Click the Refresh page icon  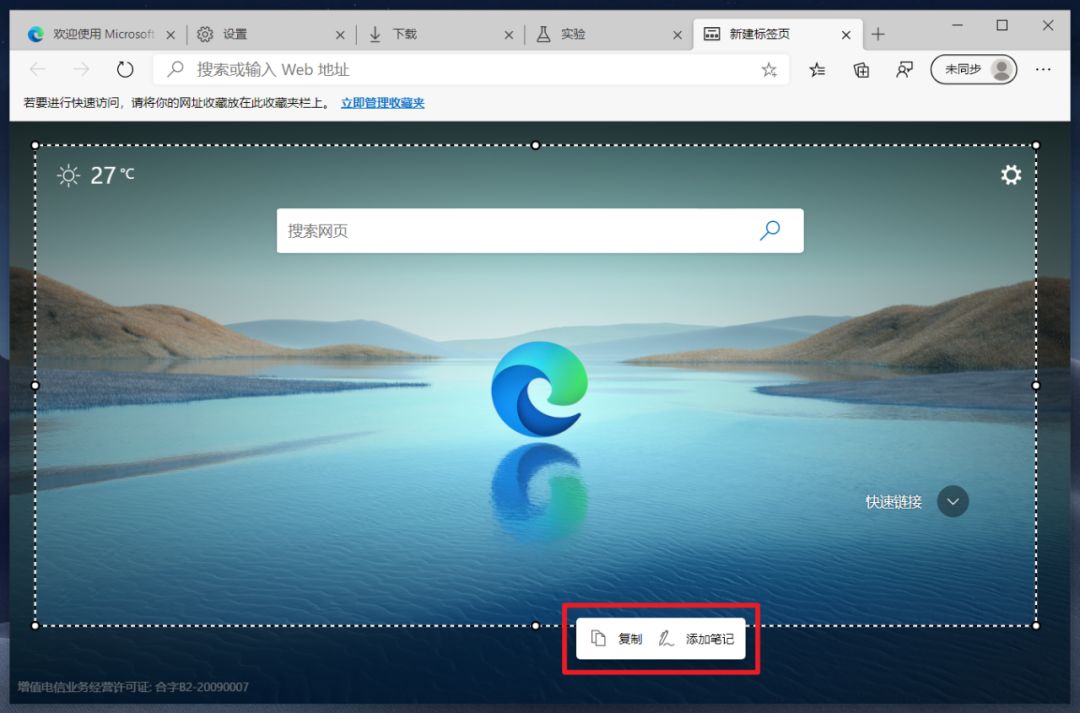[125, 69]
